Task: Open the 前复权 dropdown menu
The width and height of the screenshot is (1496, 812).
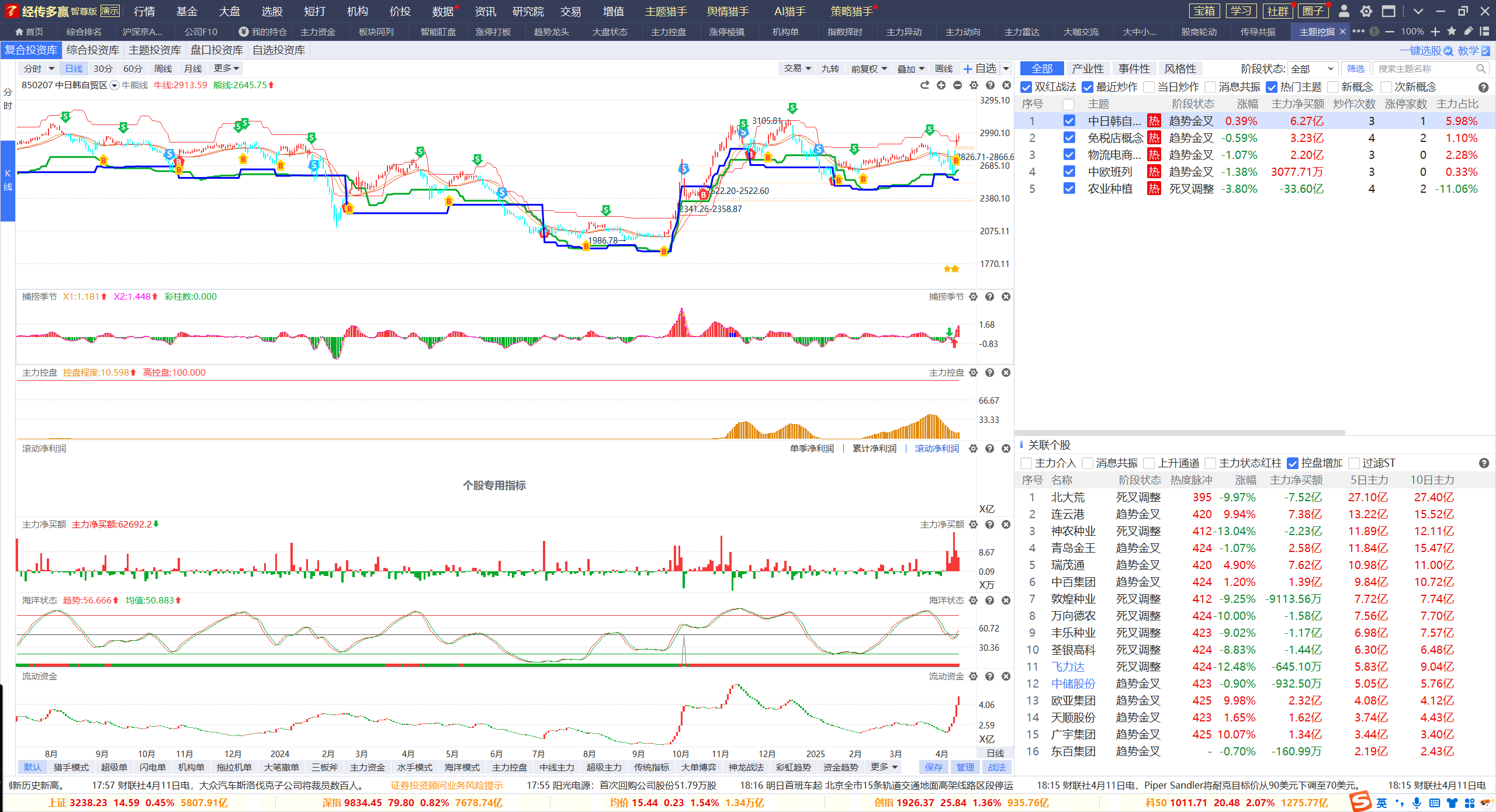Action: (869, 69)
